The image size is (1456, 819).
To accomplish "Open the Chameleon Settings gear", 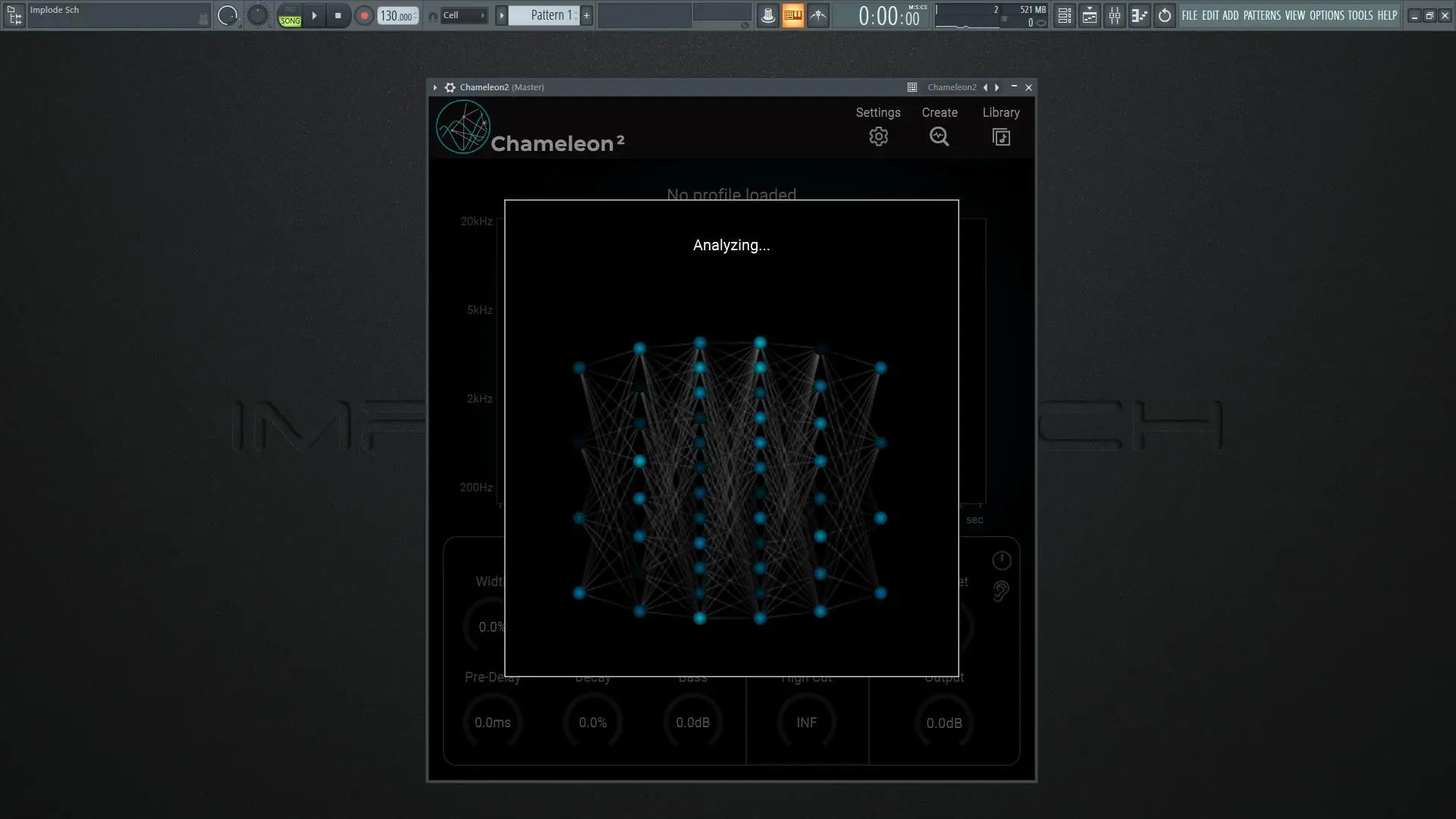I will click(878, 136).
